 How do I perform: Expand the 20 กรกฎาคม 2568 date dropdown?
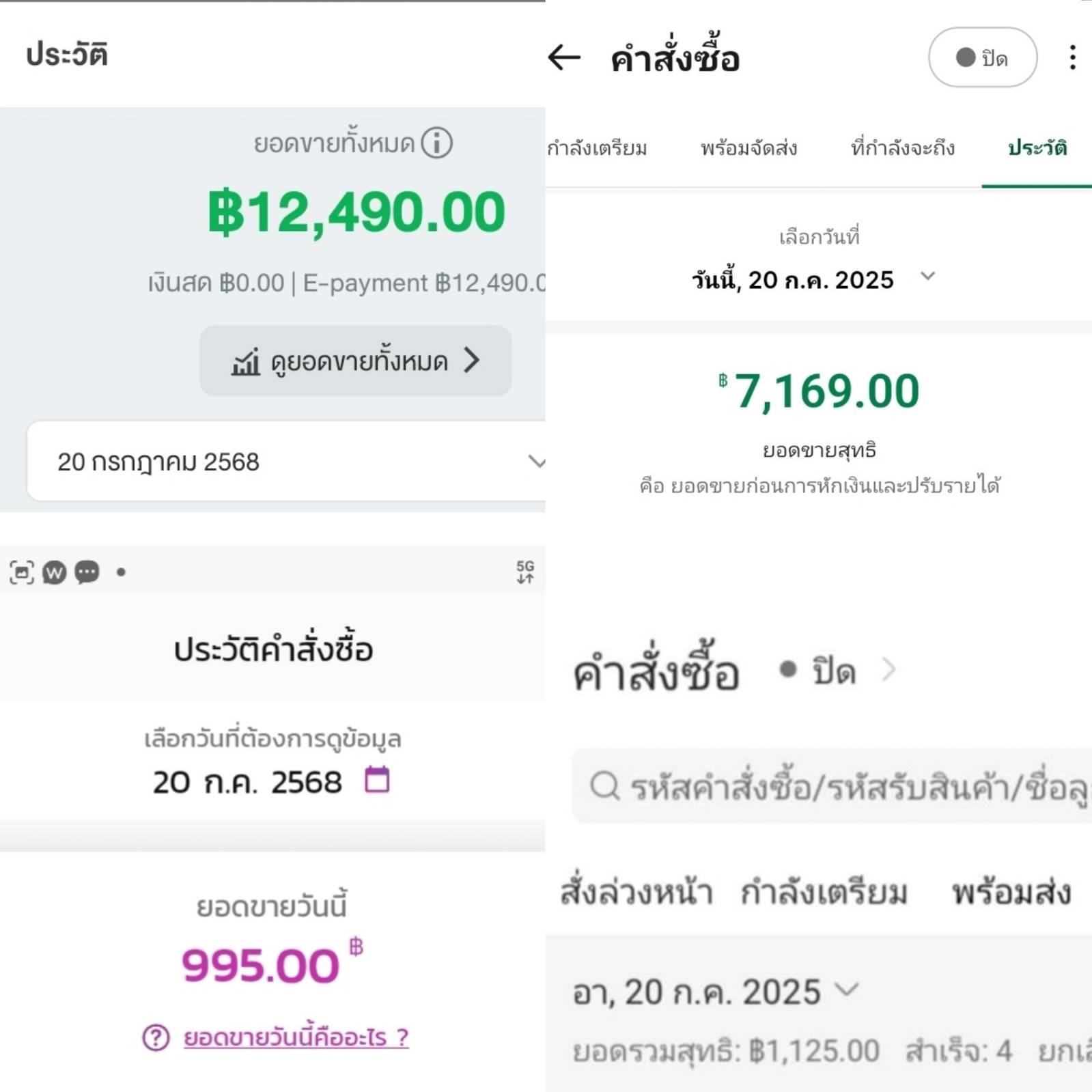tap(287, 462)
